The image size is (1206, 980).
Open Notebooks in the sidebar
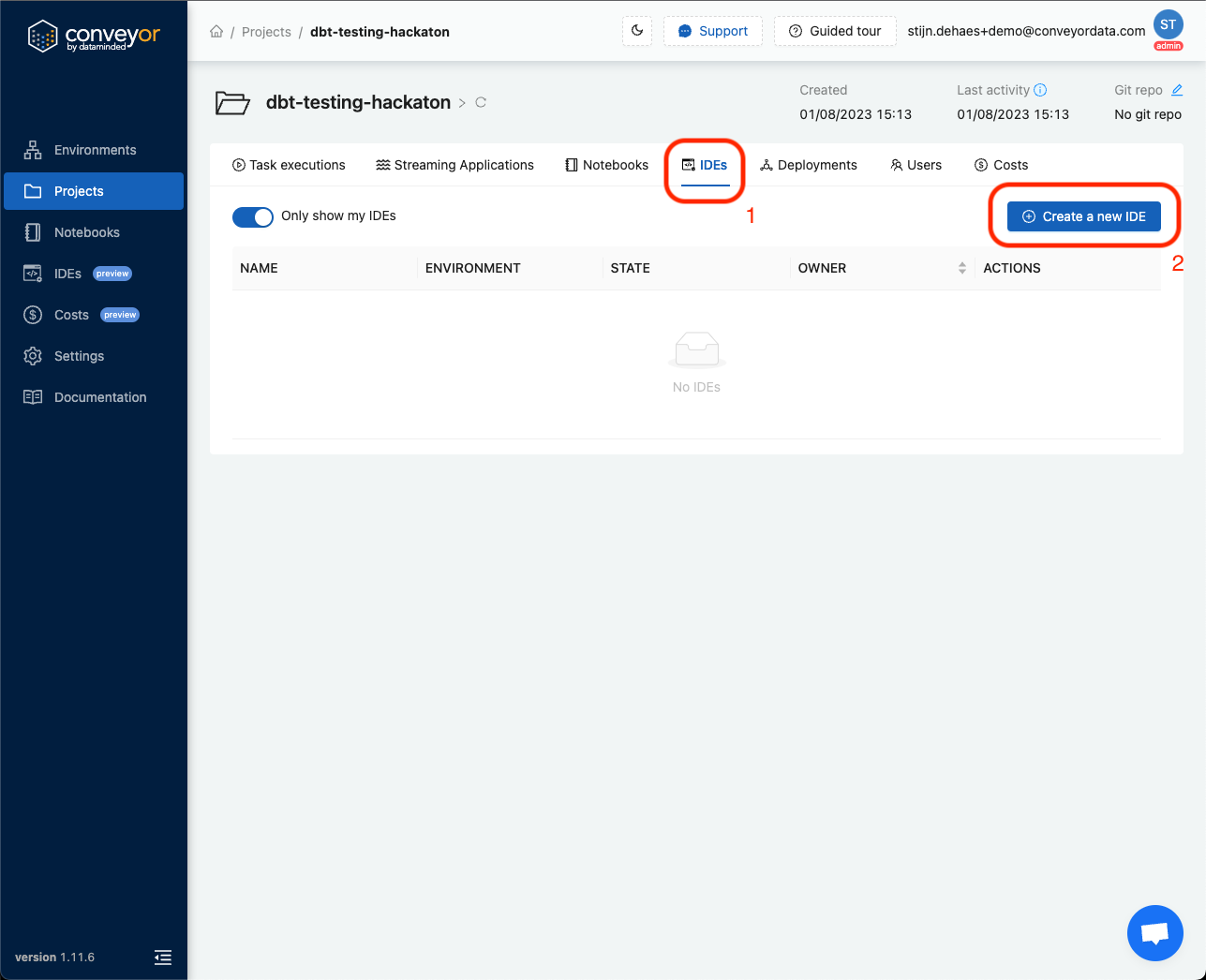(x=94, y=232)
